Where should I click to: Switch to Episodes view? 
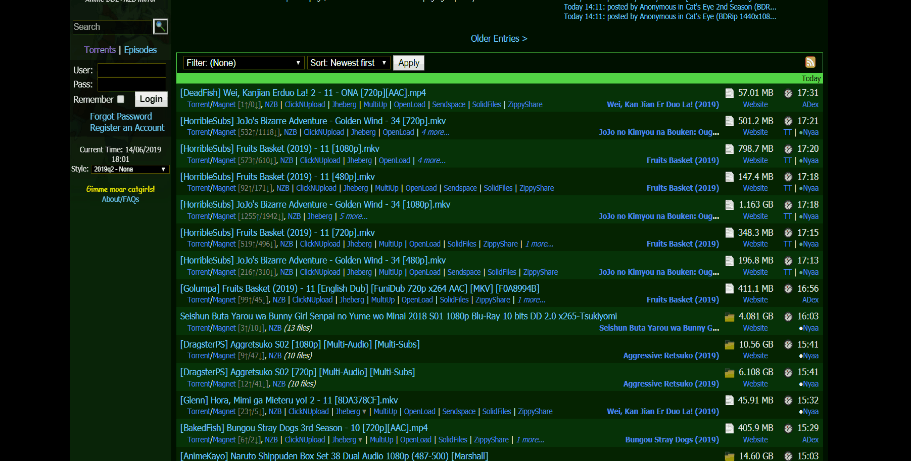click(141, 49)
